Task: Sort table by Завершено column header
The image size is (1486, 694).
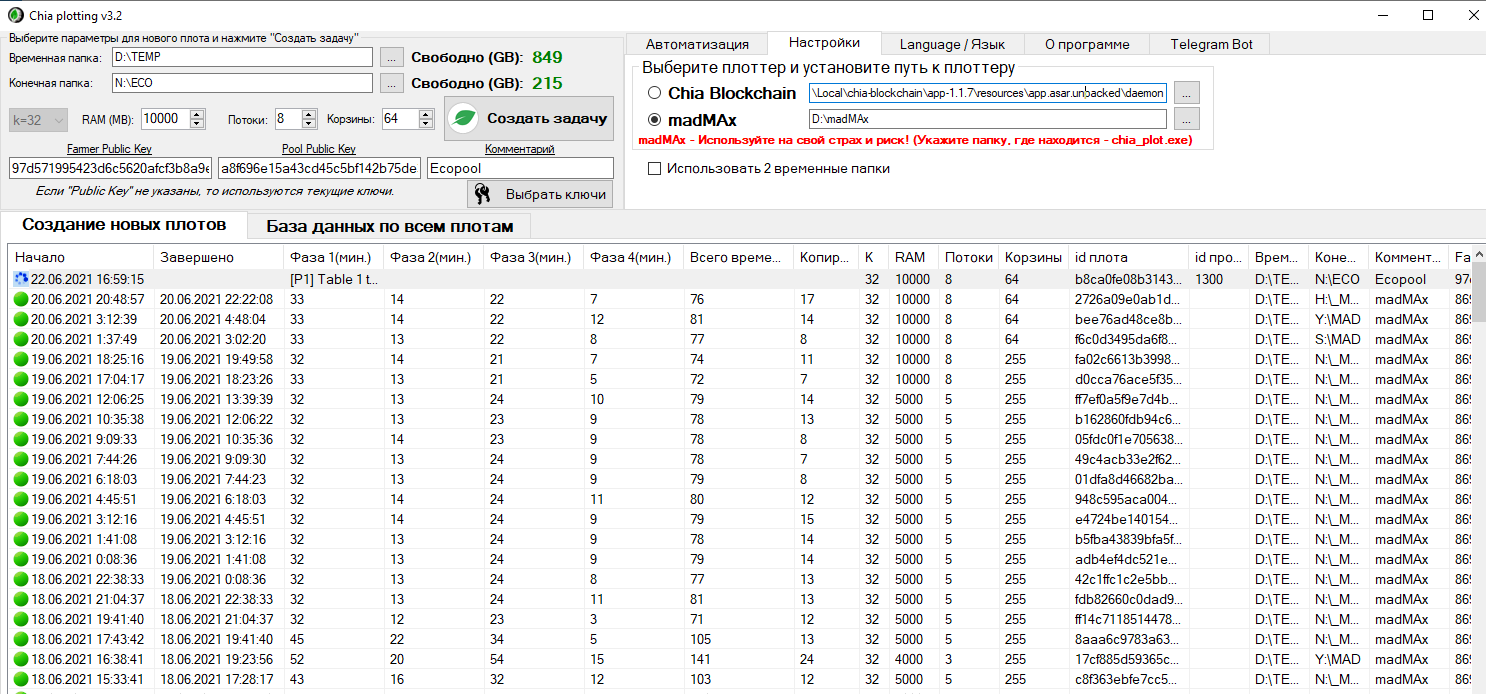Action: click(218, 257)
